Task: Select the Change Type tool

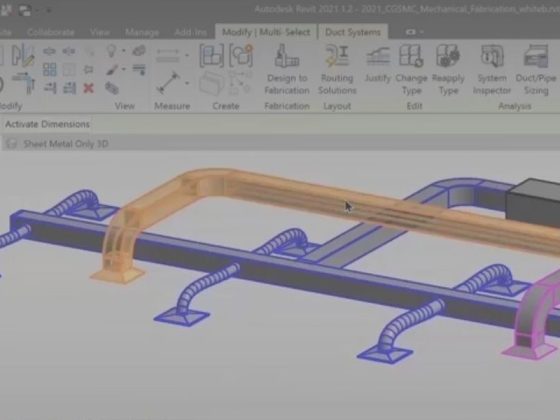Action: [411, 70]
